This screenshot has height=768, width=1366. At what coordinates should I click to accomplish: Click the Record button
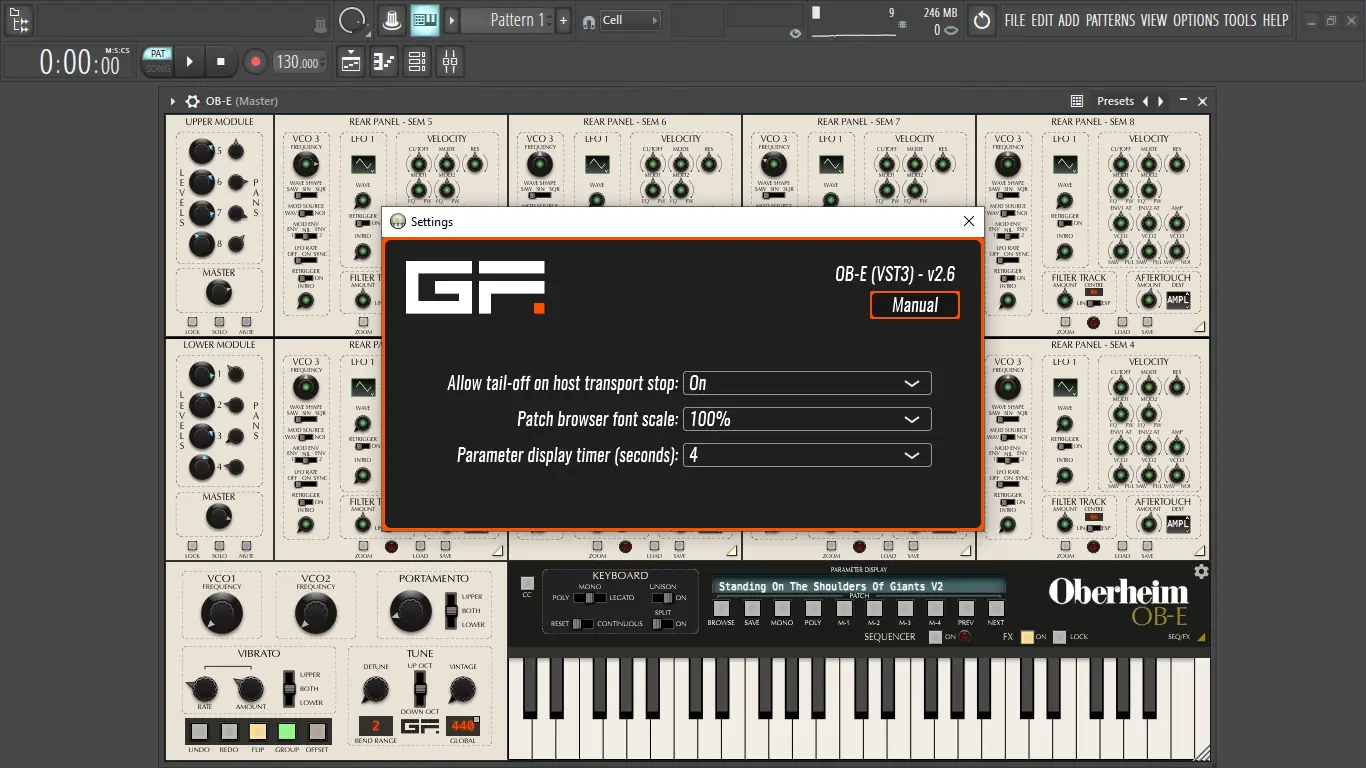(255, 62)
